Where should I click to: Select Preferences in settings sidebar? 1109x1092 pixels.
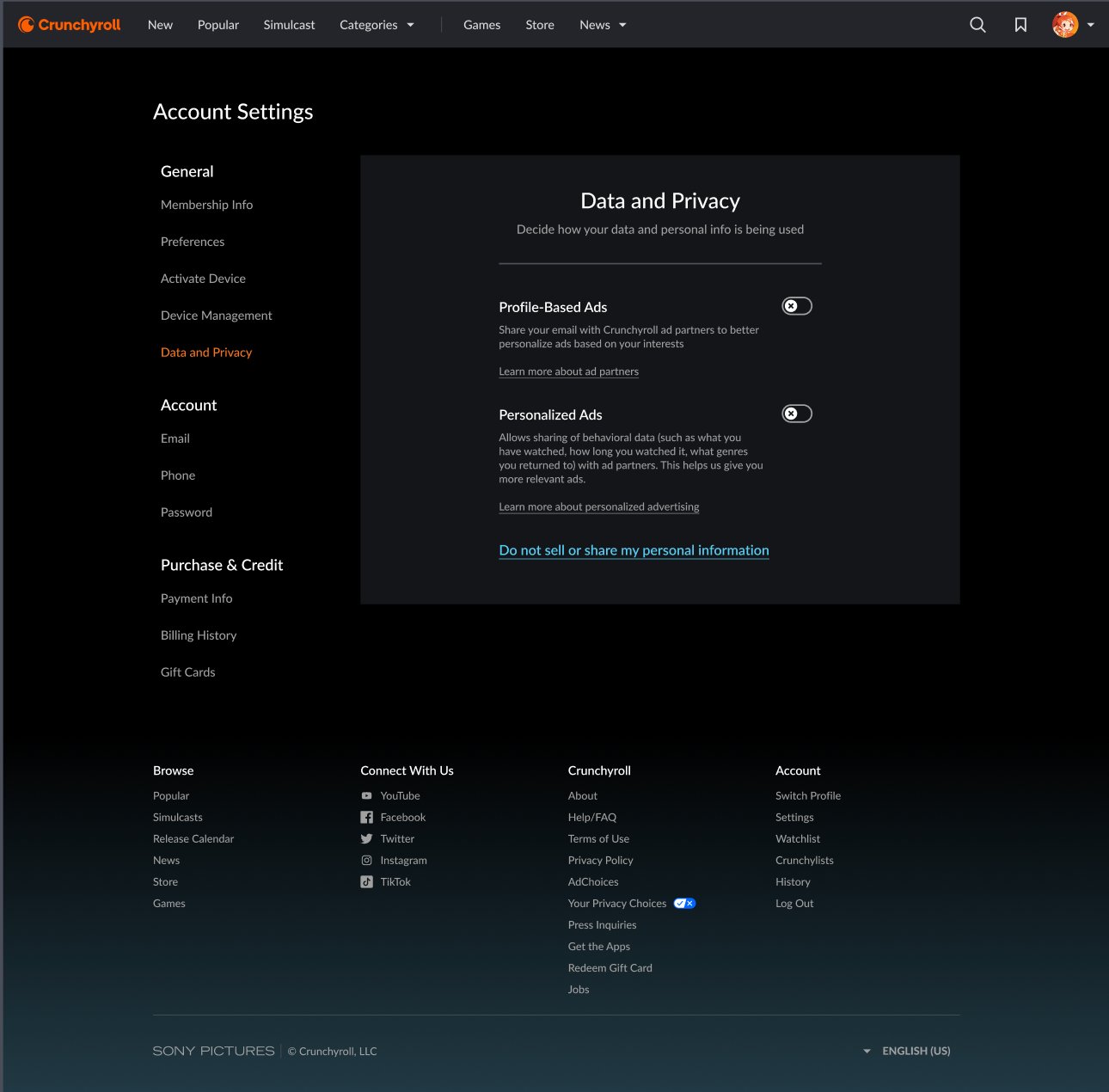pos(193,242)
